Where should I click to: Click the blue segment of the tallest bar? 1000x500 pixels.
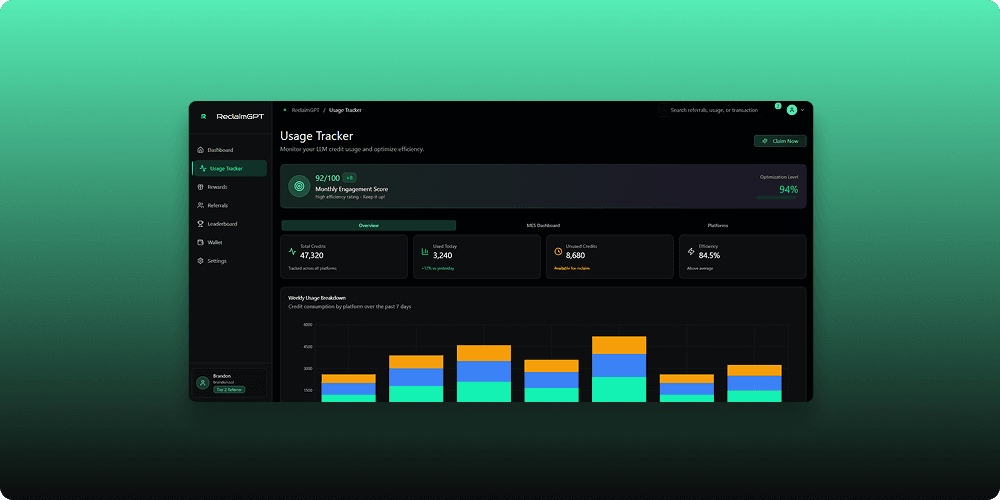(619, 365)
